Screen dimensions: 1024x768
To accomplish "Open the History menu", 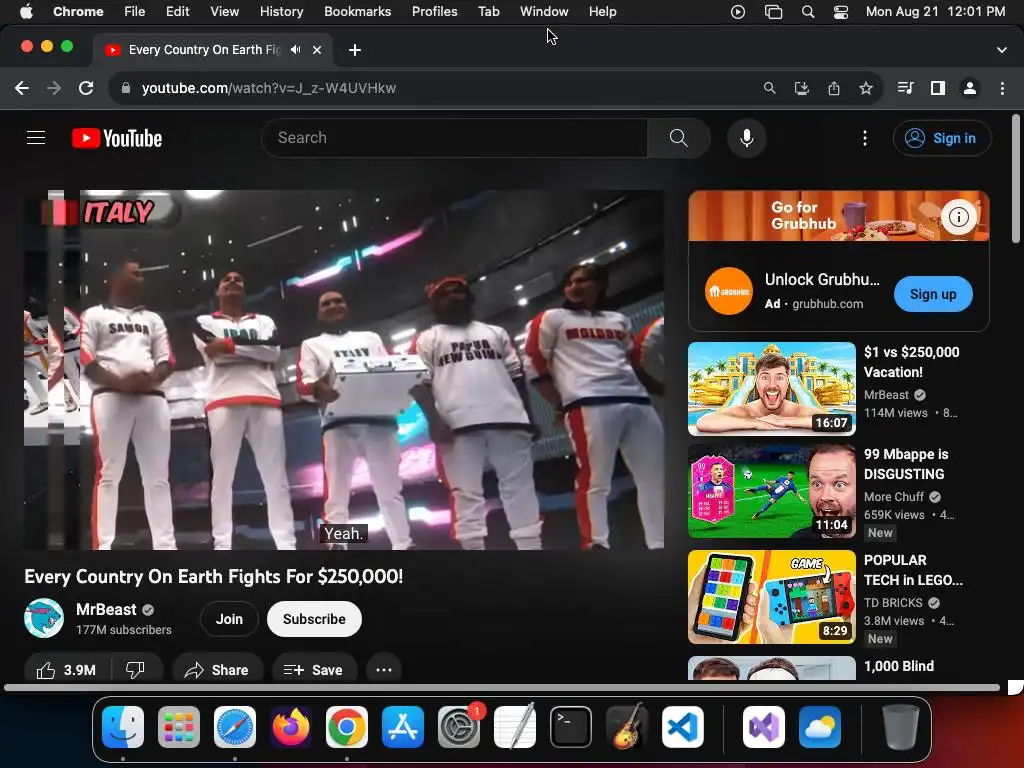I will pyautogui.click(x=281, y=12).
